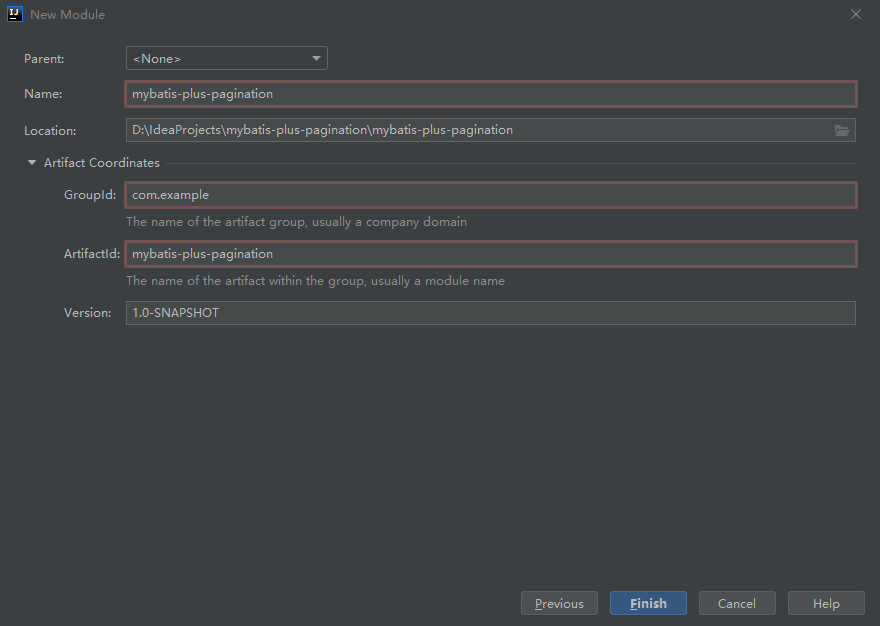Open the Parent <None> dropdown
The width and height of the screenshot is (880, 626).
point(227,58)
